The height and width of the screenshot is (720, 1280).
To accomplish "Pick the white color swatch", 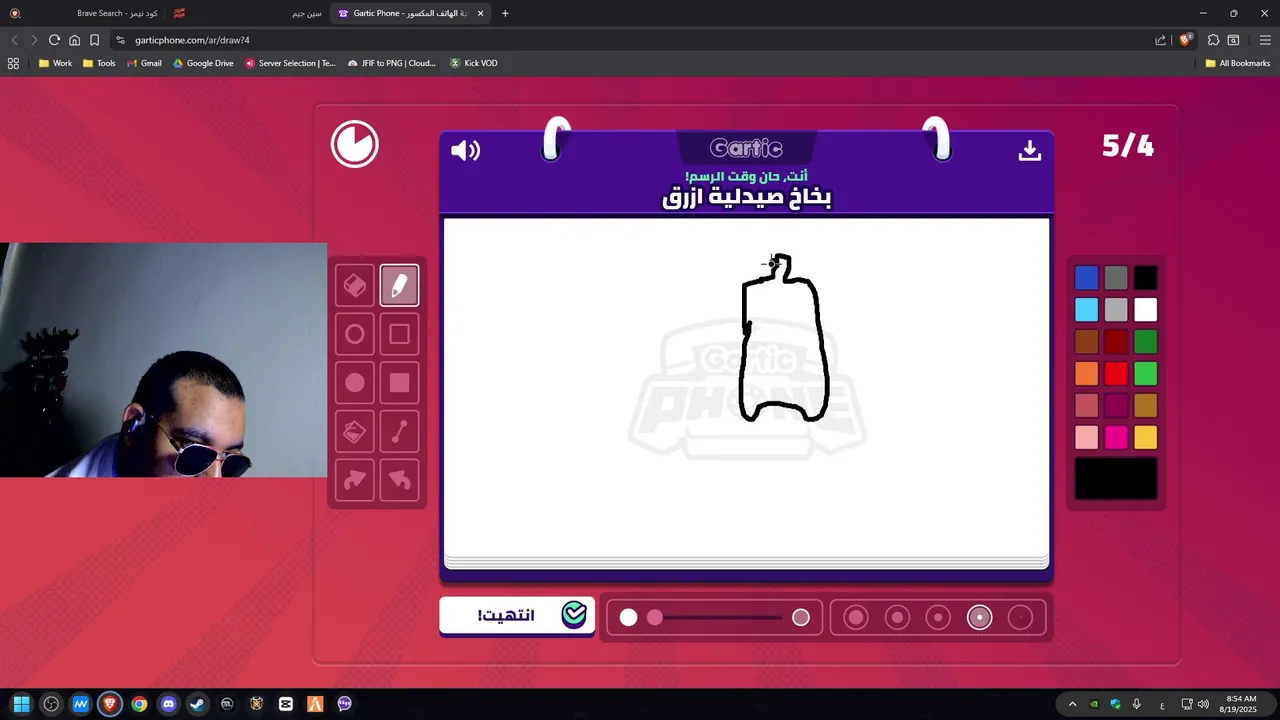I will pyautogui.click(x=1146, y=310).
